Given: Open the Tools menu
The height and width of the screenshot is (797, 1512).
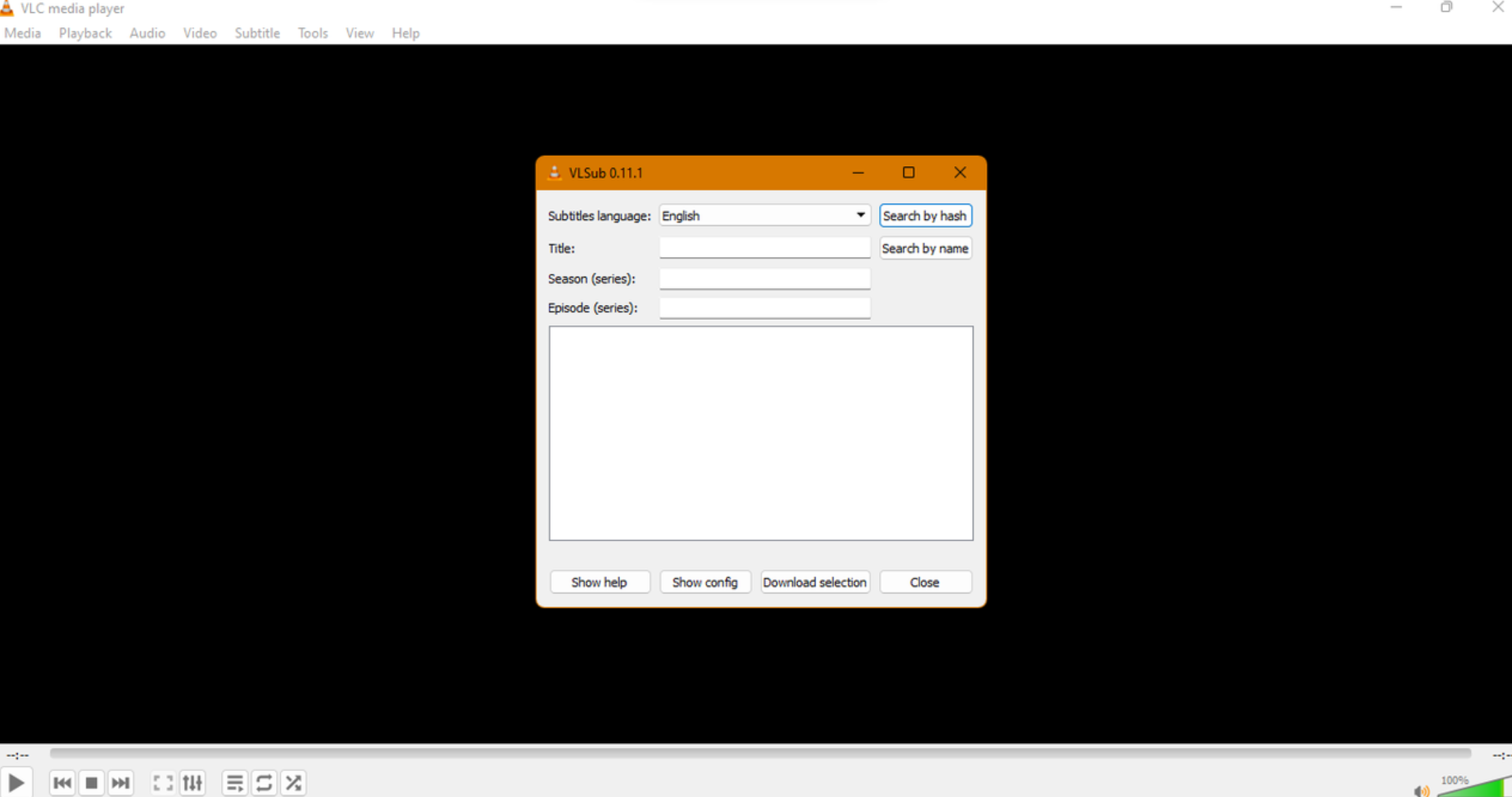Looking at the screenshot, I should click(312, 33).
